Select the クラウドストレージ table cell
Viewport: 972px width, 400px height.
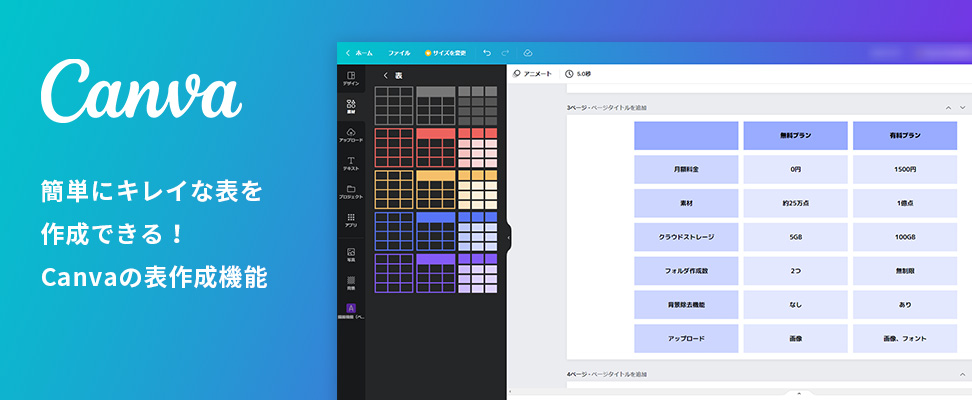(686, 237)
